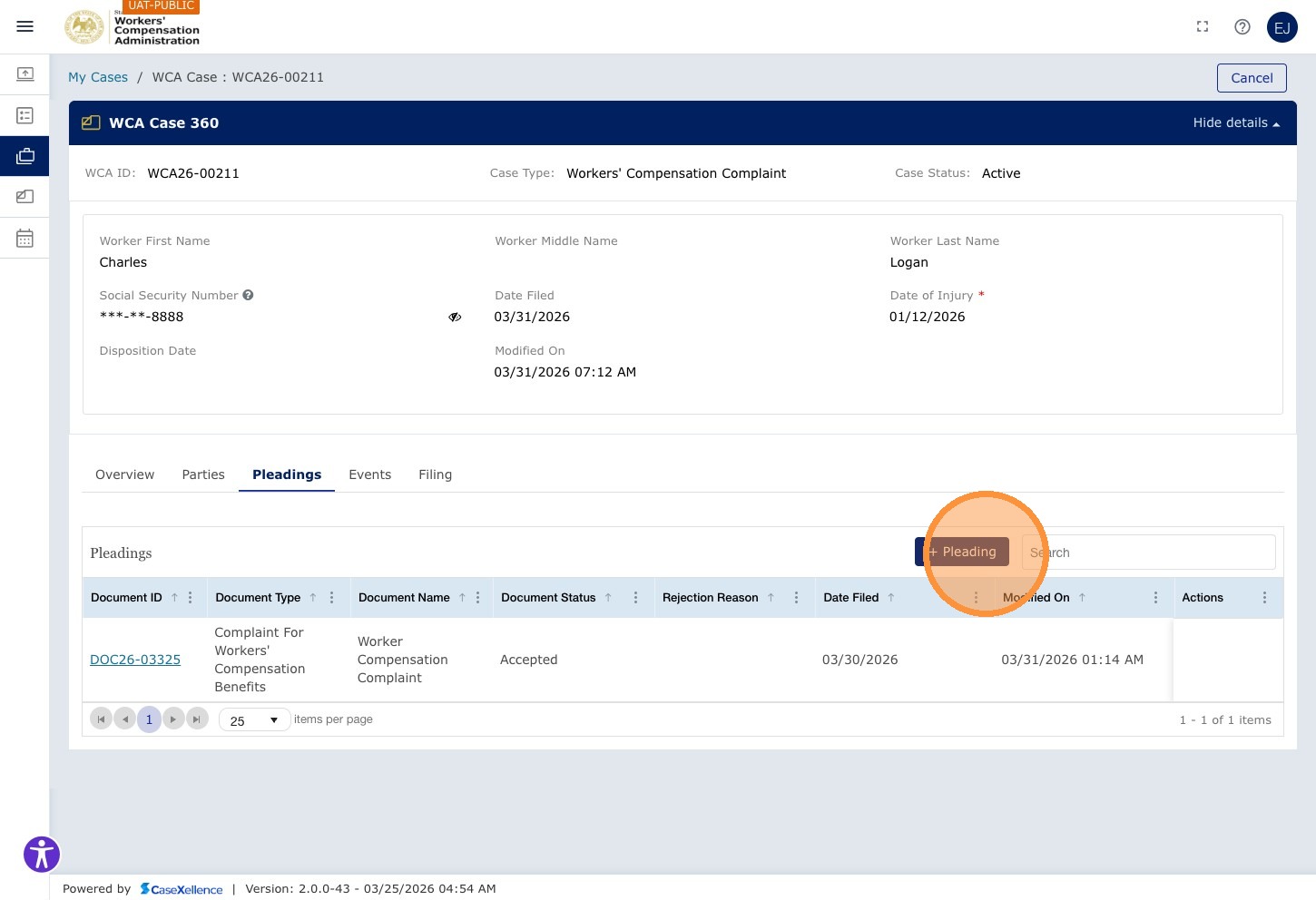1316x900 pixels.
Task: Open the EJ user profile avatar
Action: point(1282,27)
